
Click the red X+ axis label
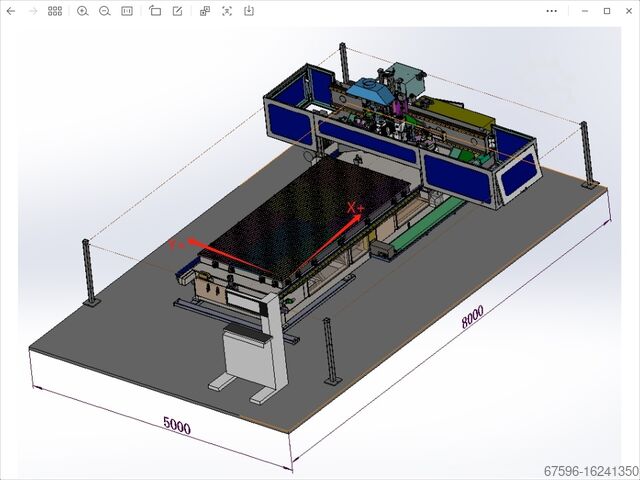click(355, 208)
